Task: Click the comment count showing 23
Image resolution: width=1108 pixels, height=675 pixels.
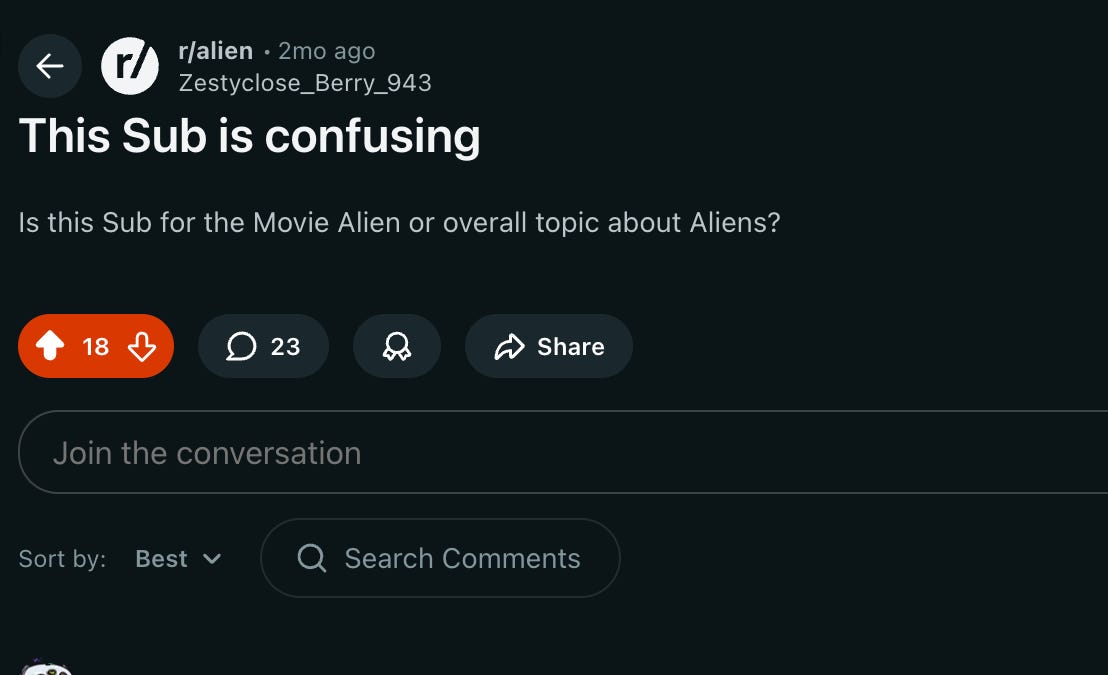Action: 286,346
